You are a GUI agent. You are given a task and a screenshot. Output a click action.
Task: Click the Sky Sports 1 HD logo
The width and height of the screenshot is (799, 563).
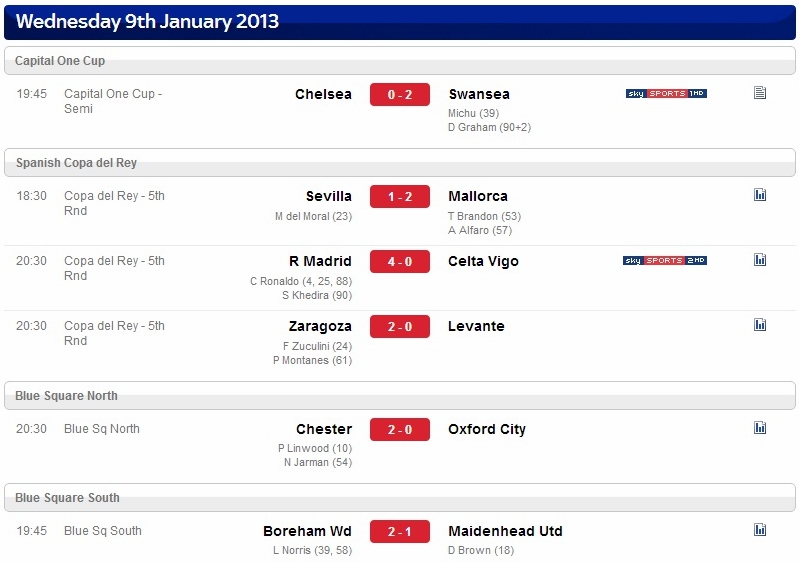[666, 93]
